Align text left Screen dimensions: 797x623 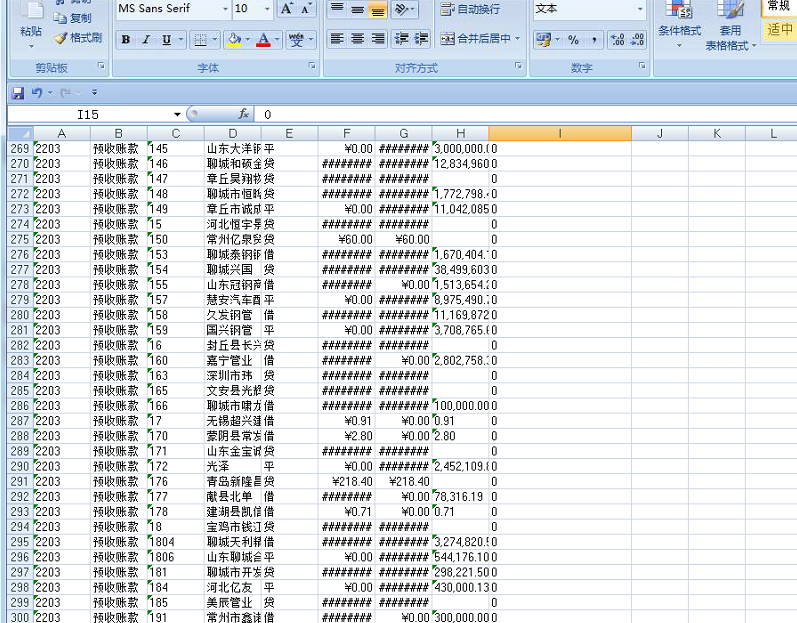336,39
